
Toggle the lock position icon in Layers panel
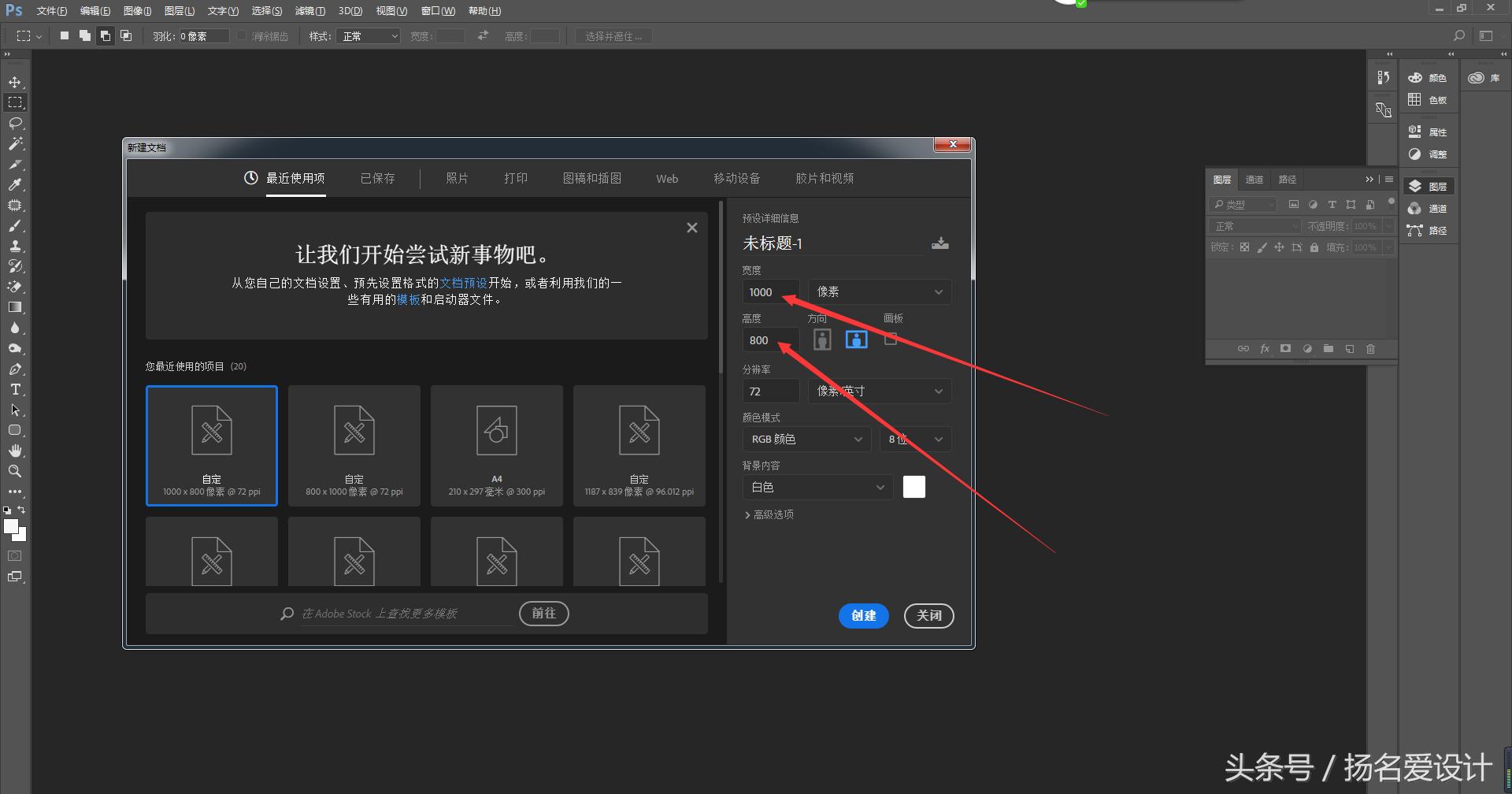pyautogui.click(x=1279, y=247)
